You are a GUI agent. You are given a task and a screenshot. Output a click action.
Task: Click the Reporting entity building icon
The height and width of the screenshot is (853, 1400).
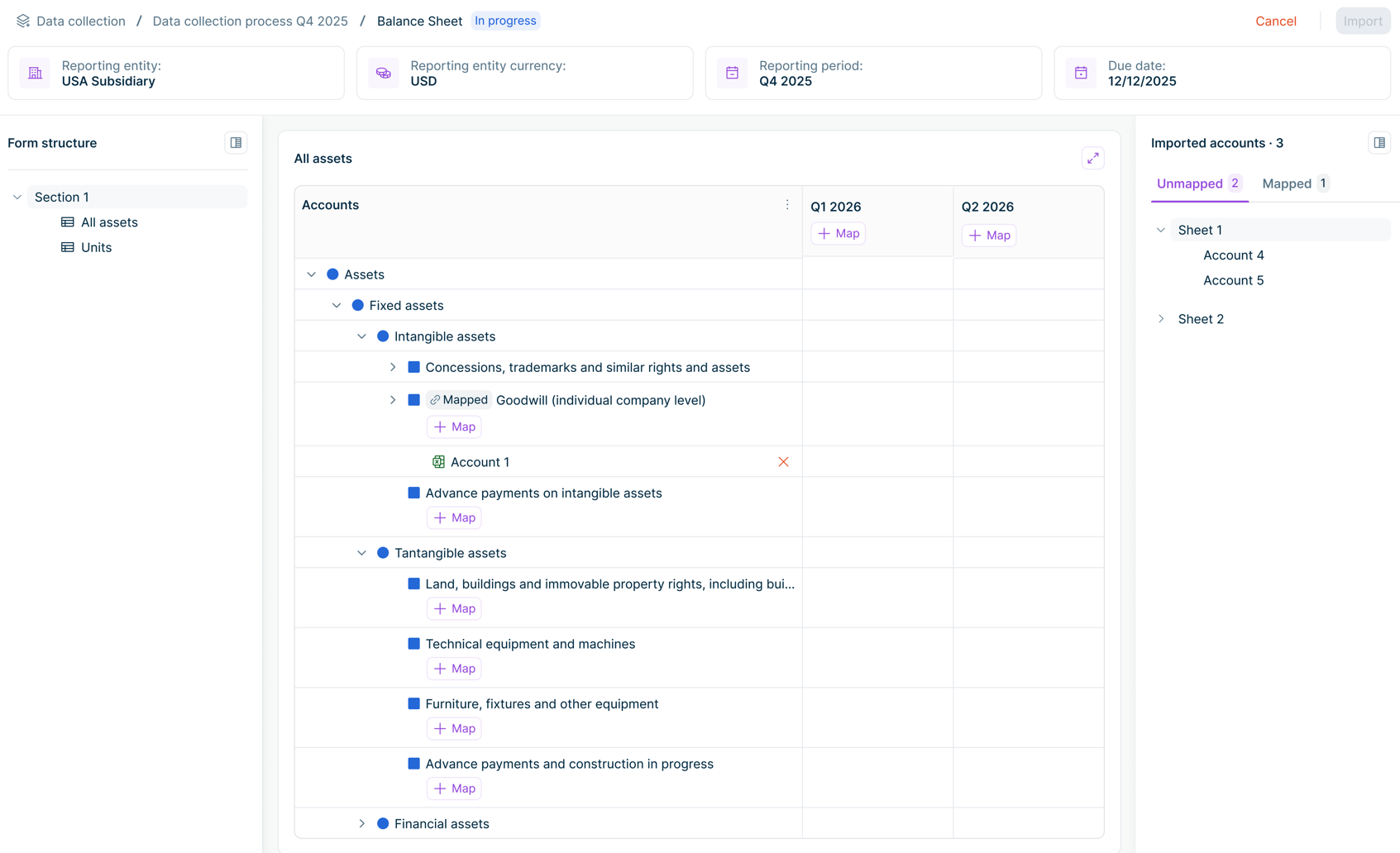35,73
